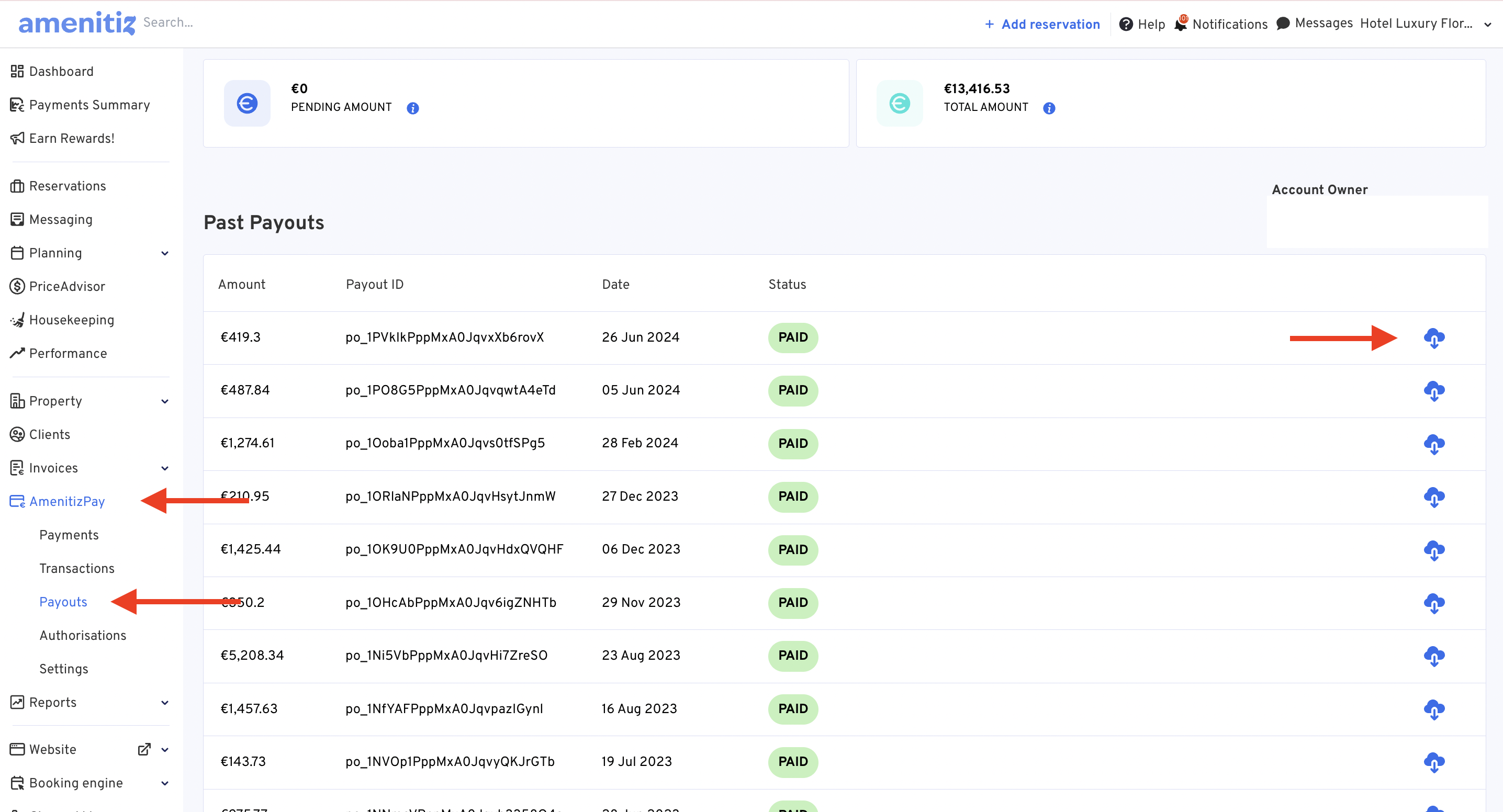This screenshot has height=812, width=1503.
Task: Click Add reservation
Action: point(1042,24)
